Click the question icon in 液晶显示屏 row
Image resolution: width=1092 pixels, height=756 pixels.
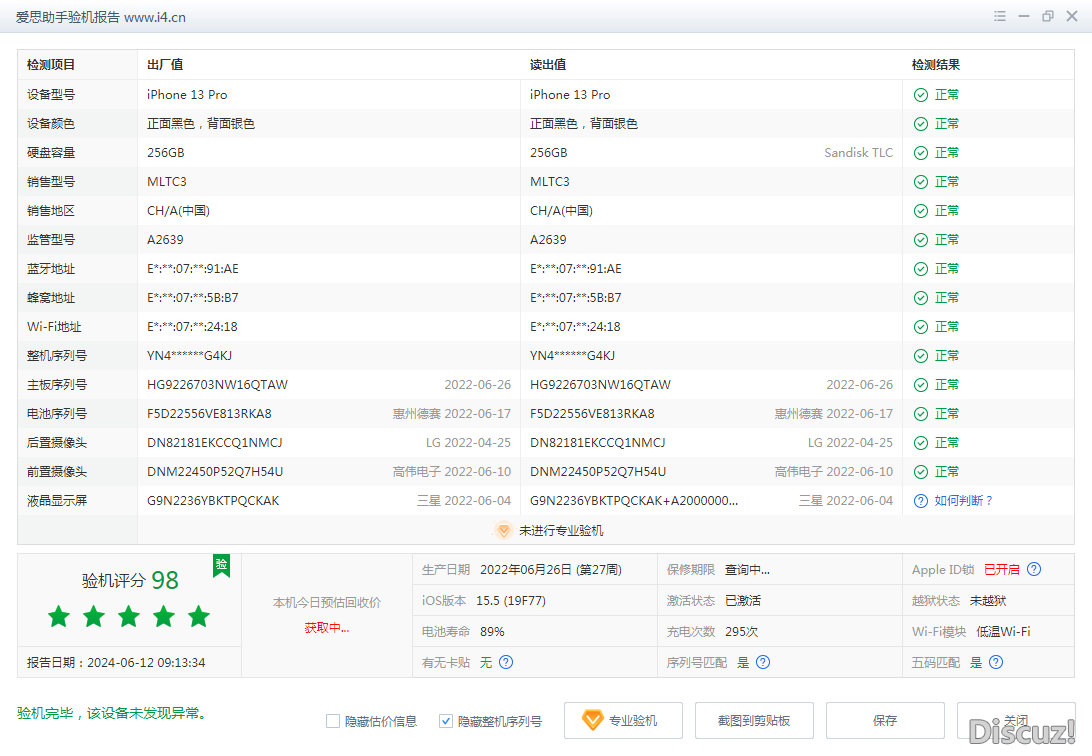(x=921, y=501)
